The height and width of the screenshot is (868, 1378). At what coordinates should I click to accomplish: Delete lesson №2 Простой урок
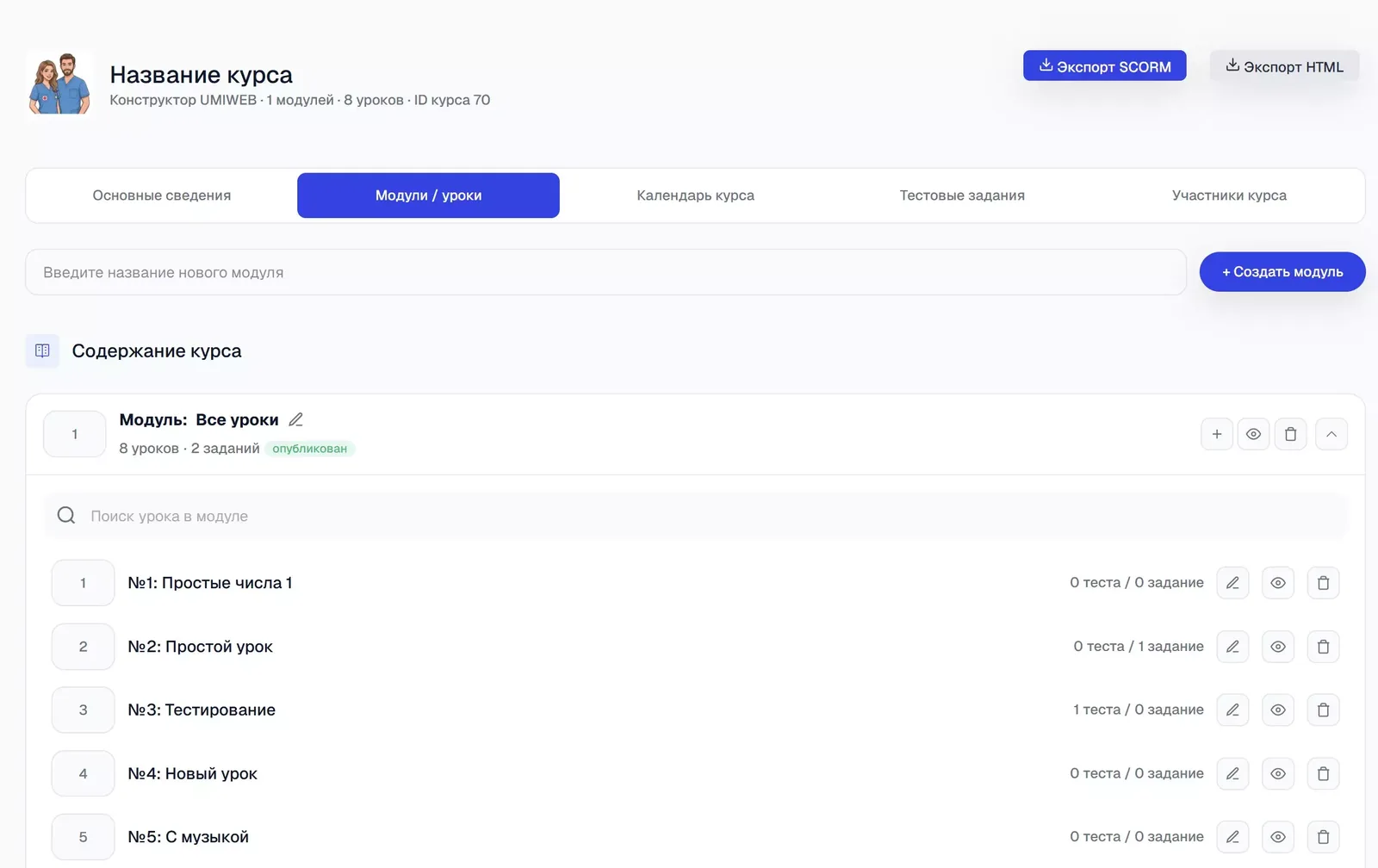click(1323, 647)
